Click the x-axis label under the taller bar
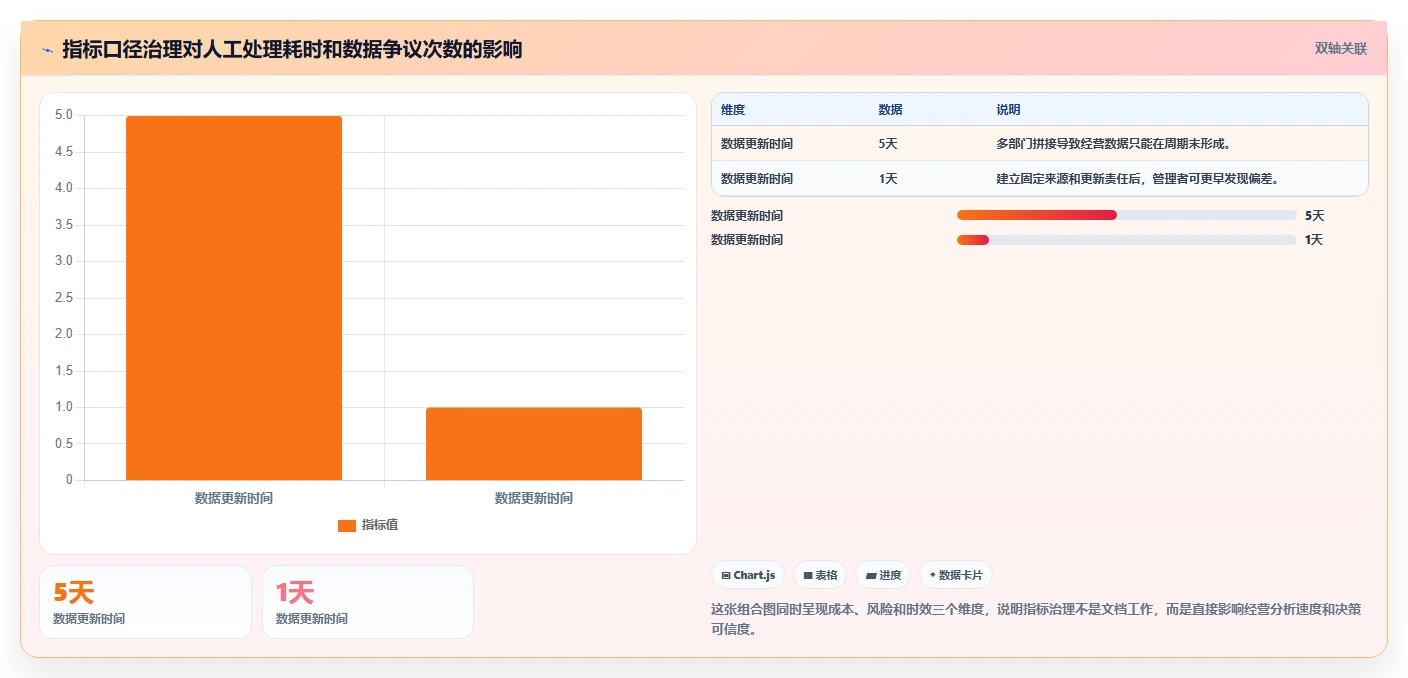The image size is (1408, 678). click(234, 498)
